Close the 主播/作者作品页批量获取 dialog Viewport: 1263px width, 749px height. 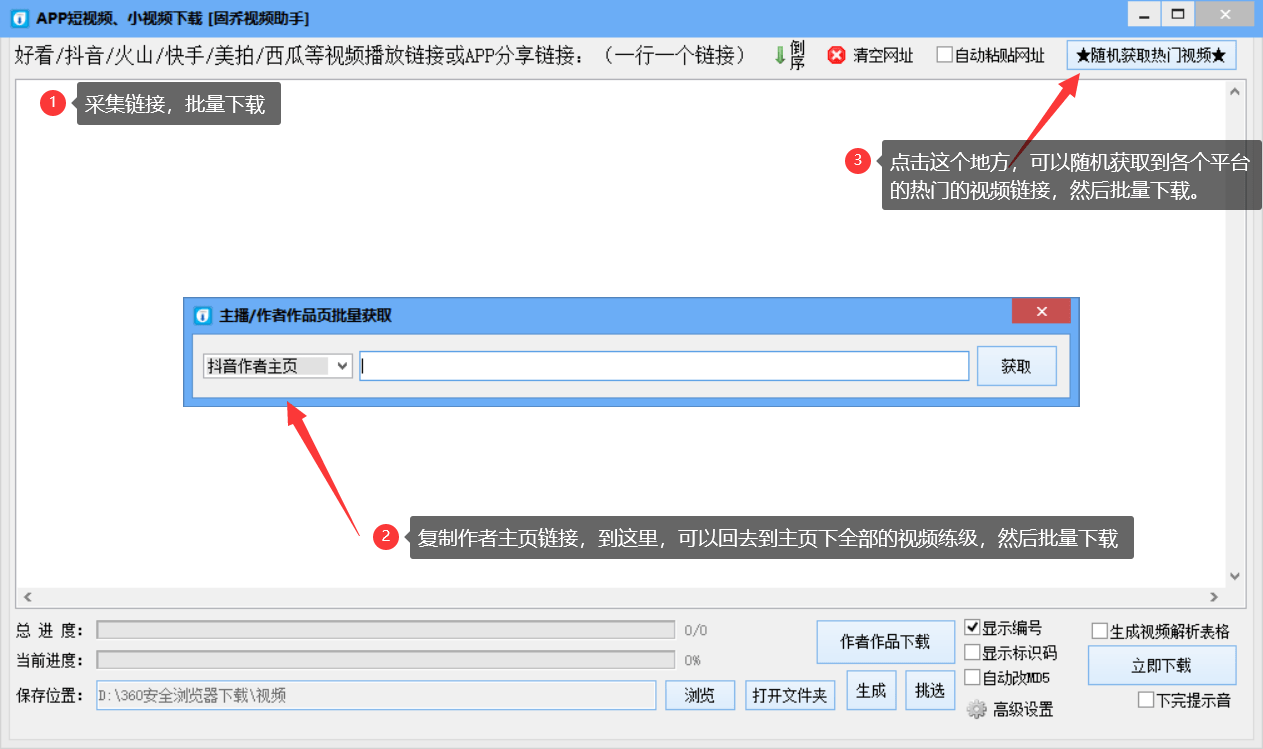1041,312
